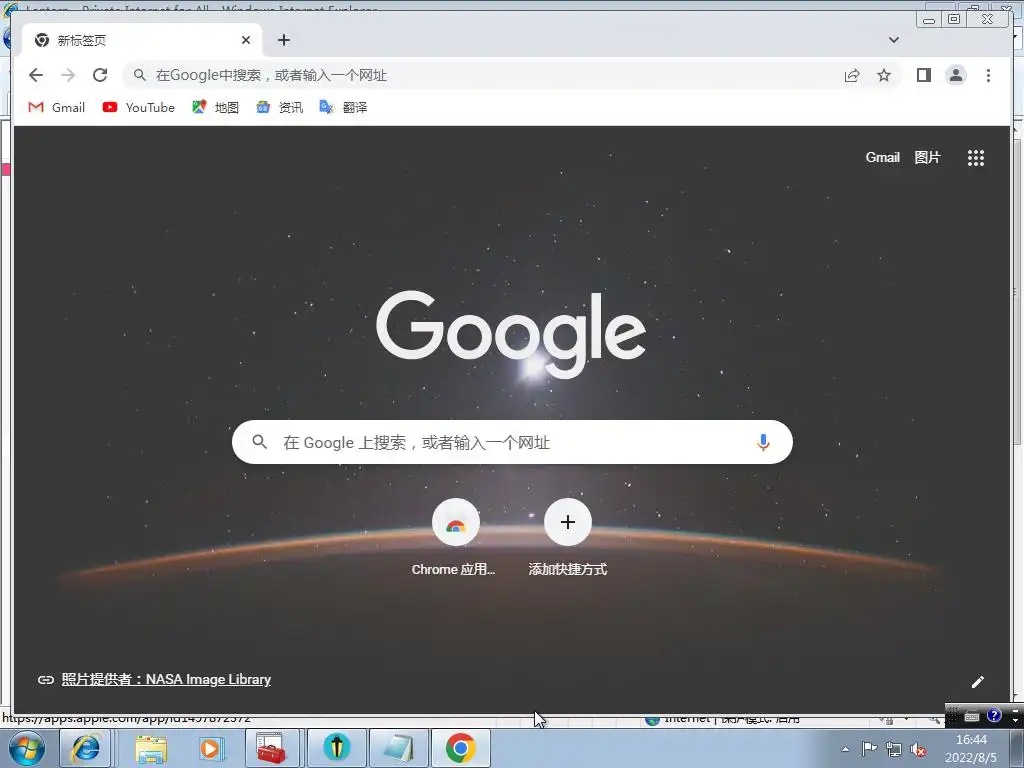Share this page using the share icon
The width and height of the screenshot is (1024, 768).
[x=852, y=75]
